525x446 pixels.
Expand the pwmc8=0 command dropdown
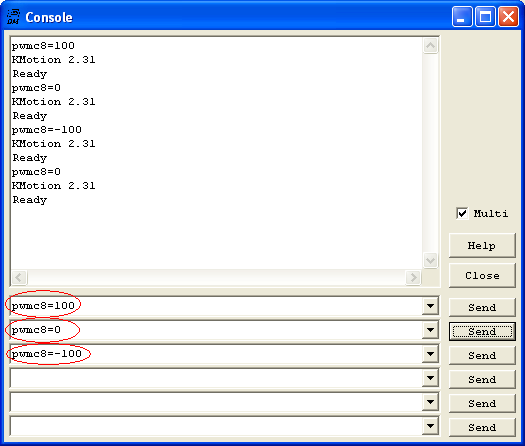(x=430, y=330)
